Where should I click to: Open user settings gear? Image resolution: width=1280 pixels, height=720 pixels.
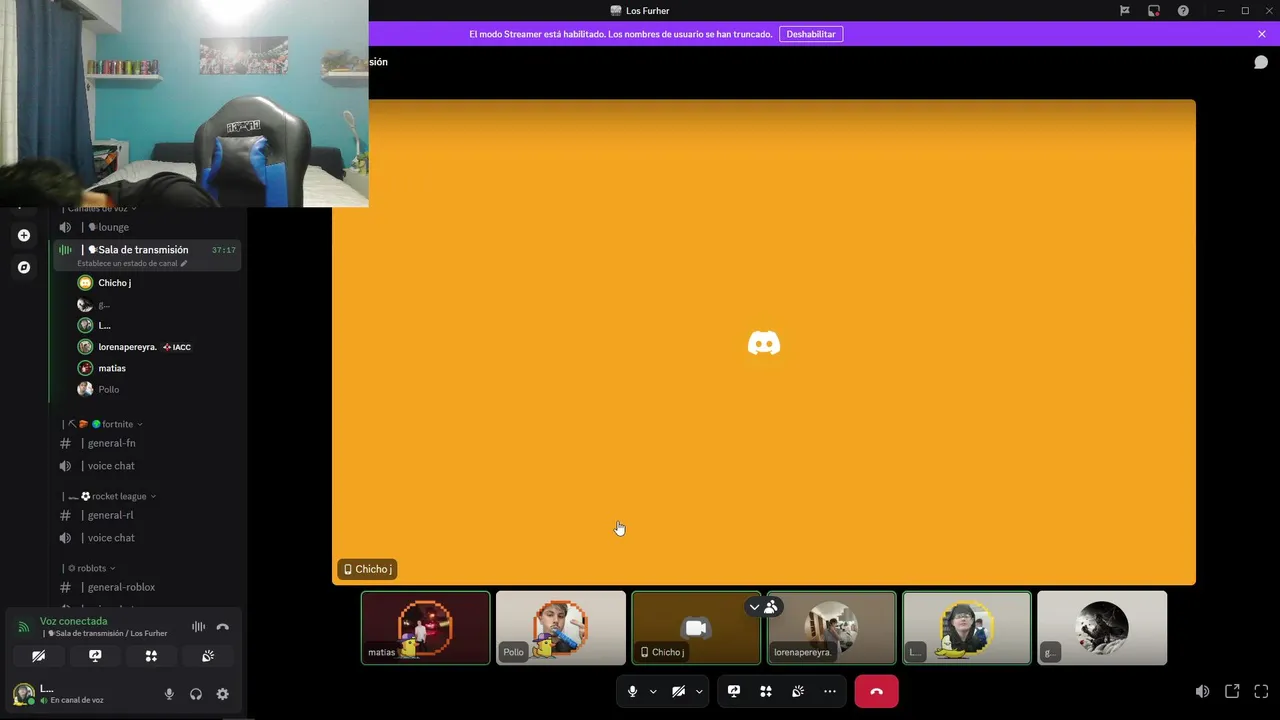(223, 694)
